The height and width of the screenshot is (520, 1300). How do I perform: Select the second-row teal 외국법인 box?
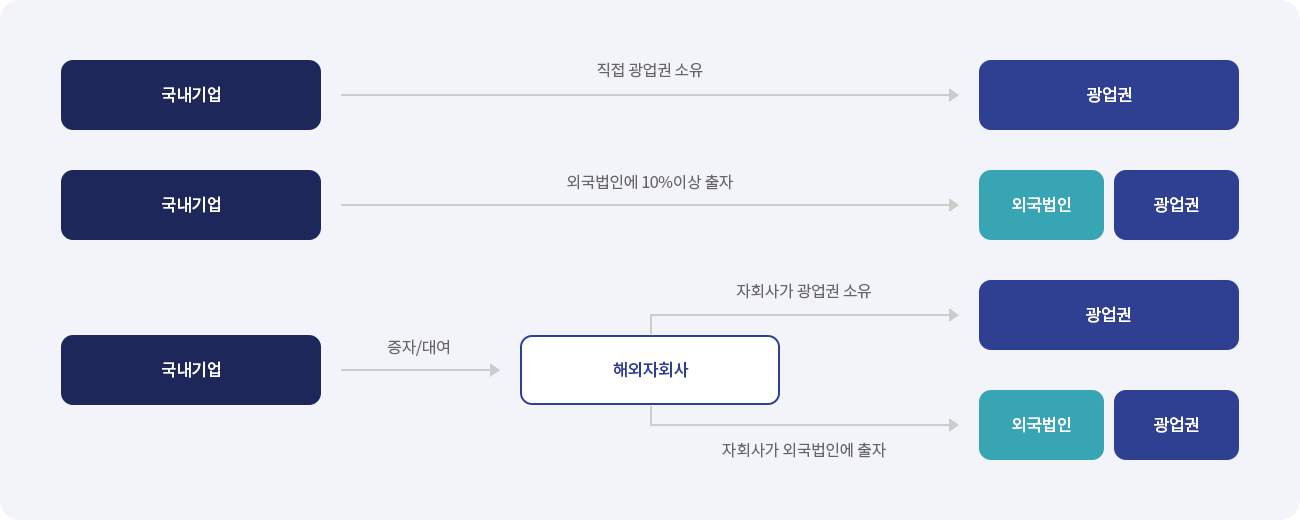pyautogui.click(x=1041, y=205)
